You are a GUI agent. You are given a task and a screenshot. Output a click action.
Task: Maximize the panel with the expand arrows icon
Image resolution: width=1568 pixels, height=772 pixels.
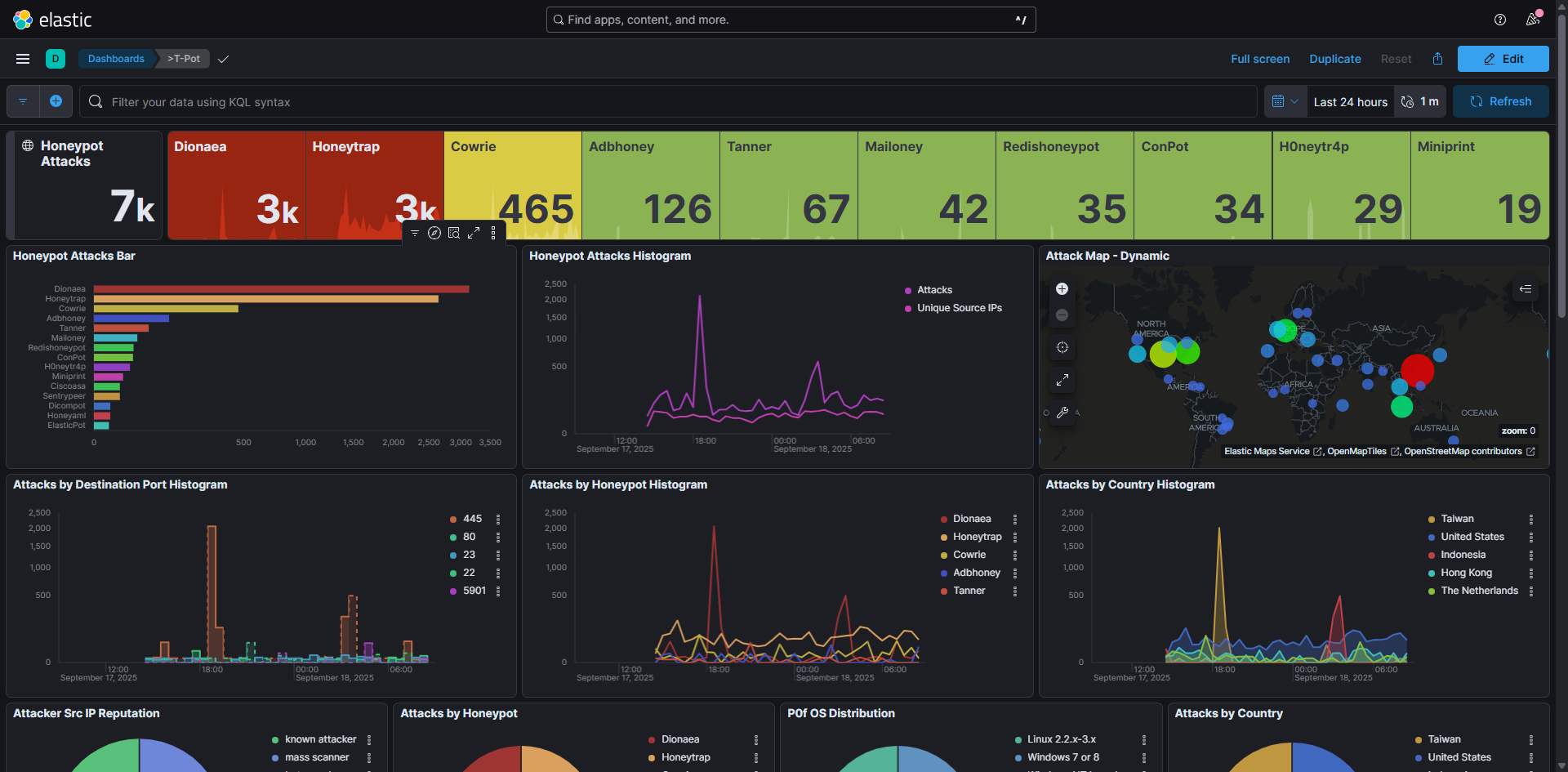click(x=474, y=234)
